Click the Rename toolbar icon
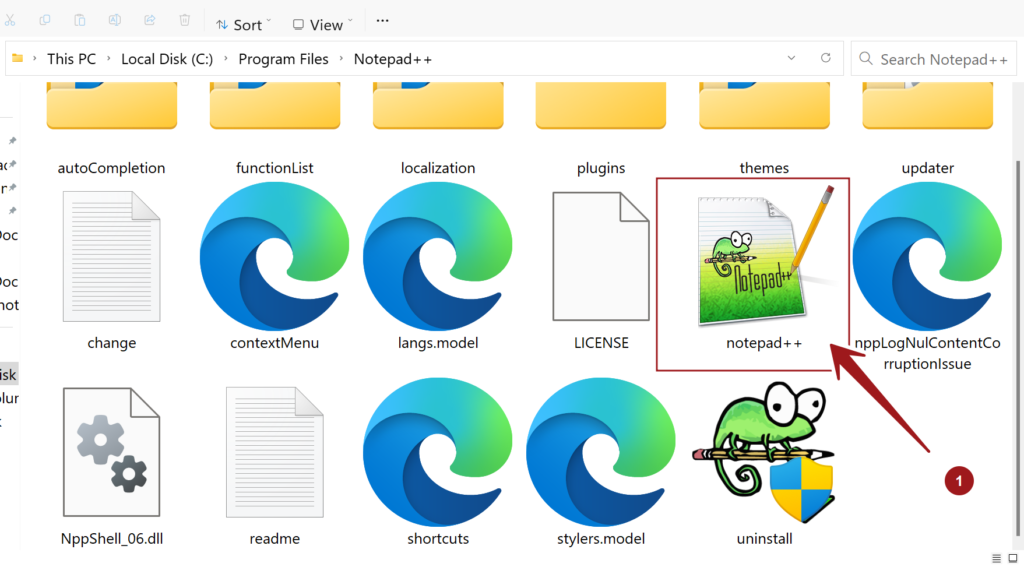Image resolution: width=1024 pixels, height=567 pixels. click(115, 21)
